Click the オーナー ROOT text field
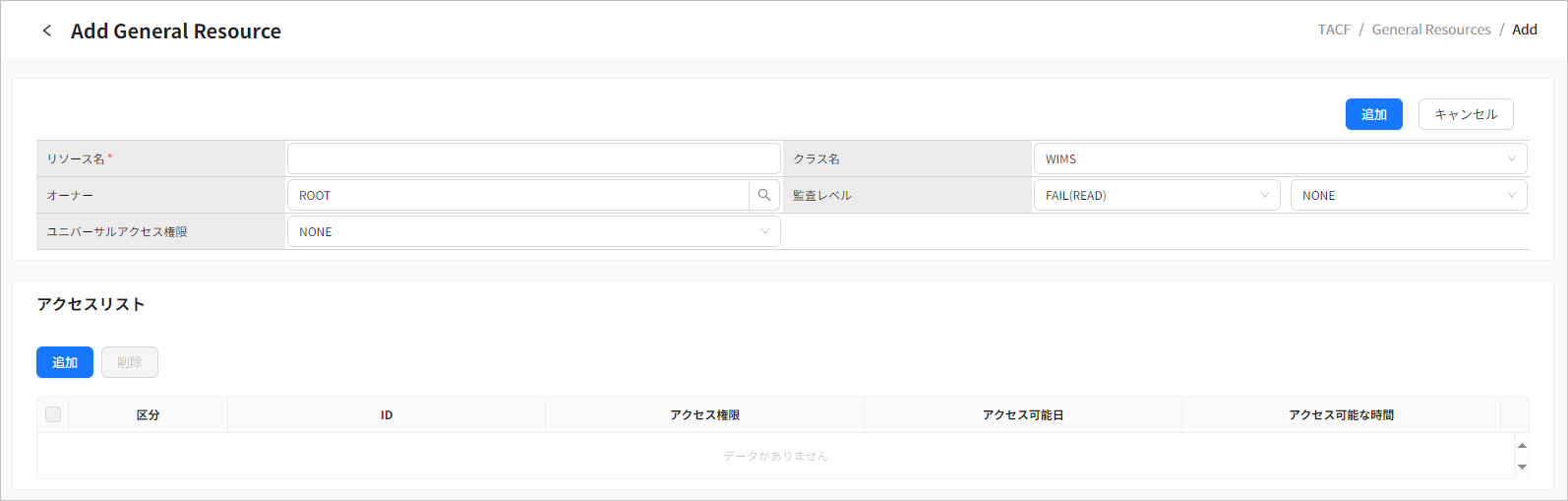 click(x=517, y=195)
